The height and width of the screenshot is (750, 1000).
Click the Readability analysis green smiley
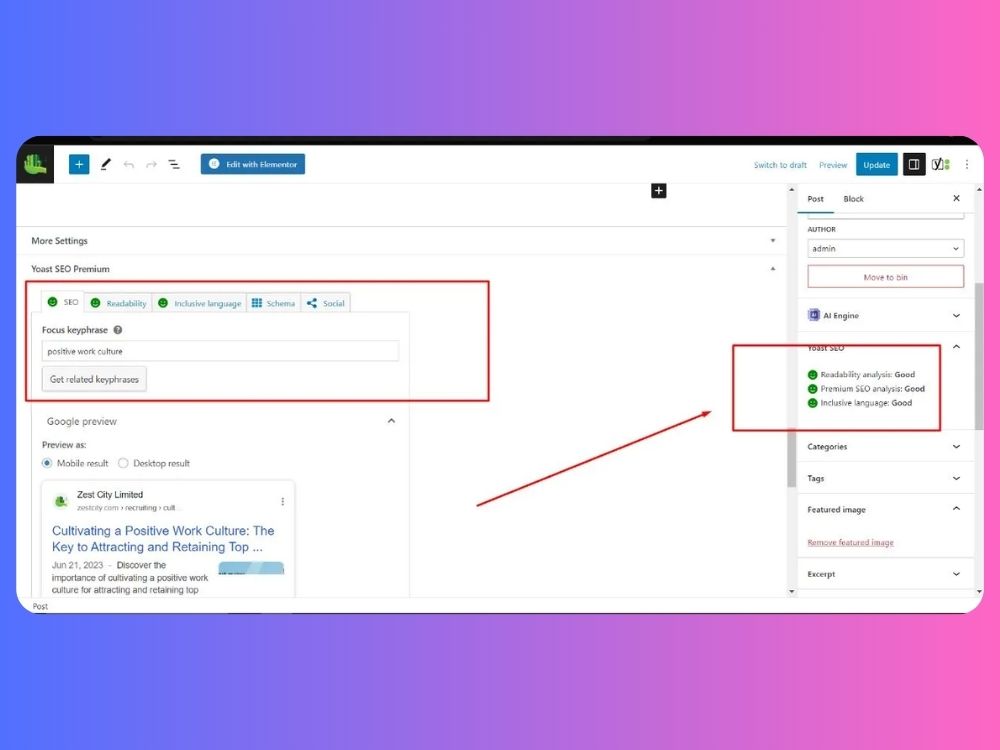(x=812, y=375)
